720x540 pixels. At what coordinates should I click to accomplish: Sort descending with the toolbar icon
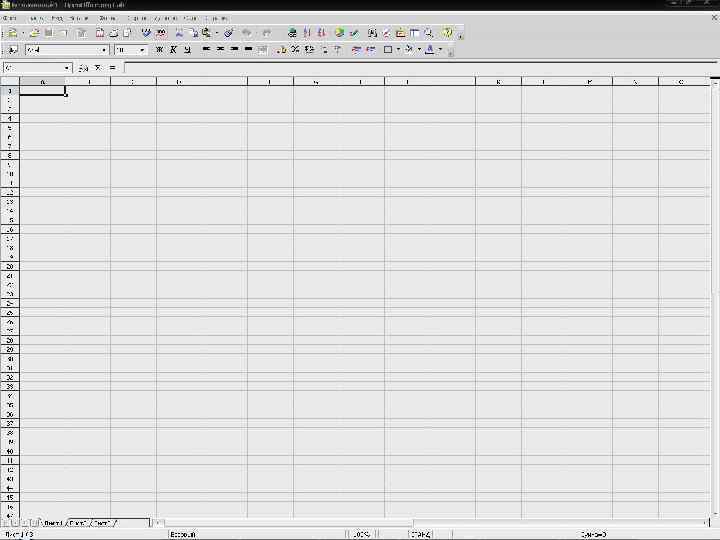click(321, 33)
